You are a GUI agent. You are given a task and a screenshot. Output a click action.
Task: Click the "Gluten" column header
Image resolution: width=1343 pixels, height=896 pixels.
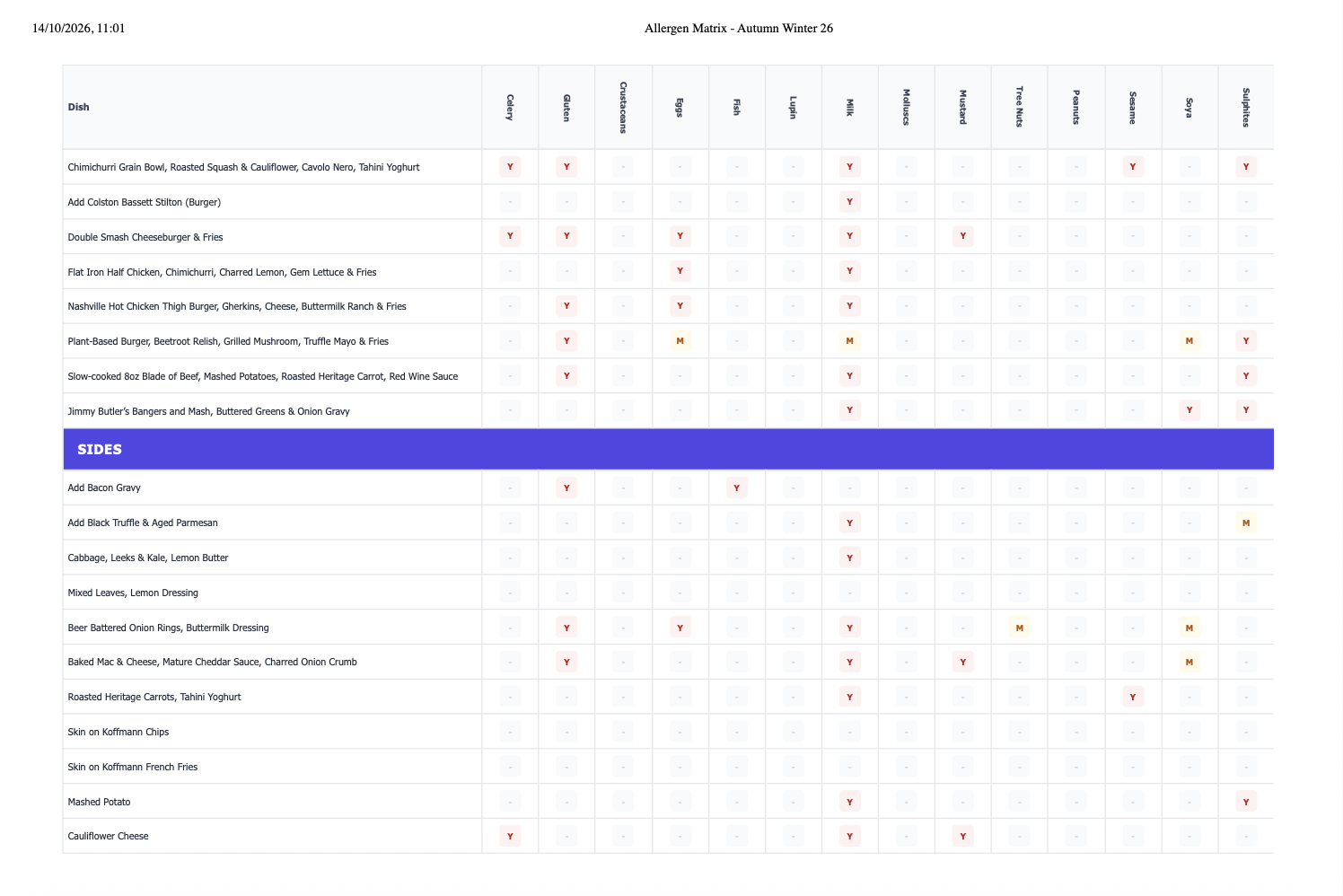[566, 107]
